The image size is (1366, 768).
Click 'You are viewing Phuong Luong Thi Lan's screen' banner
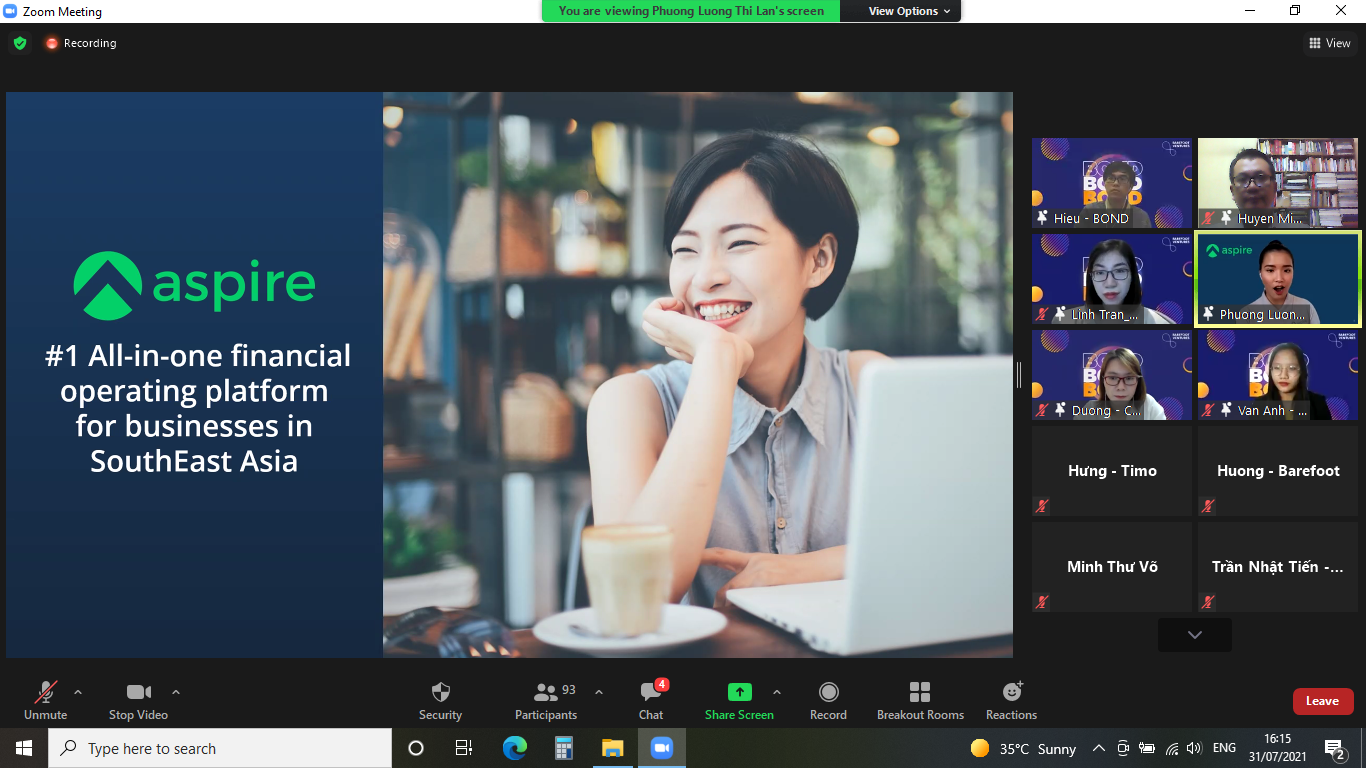coord(691,11)
